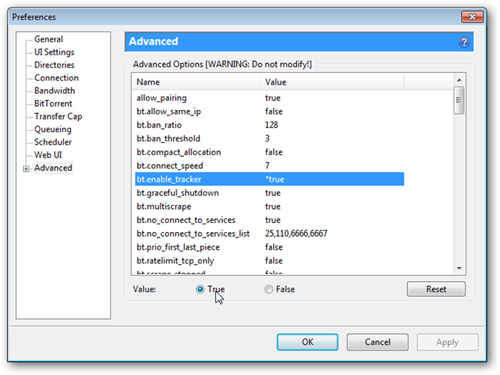Confirm changes with the OK button

307,342
